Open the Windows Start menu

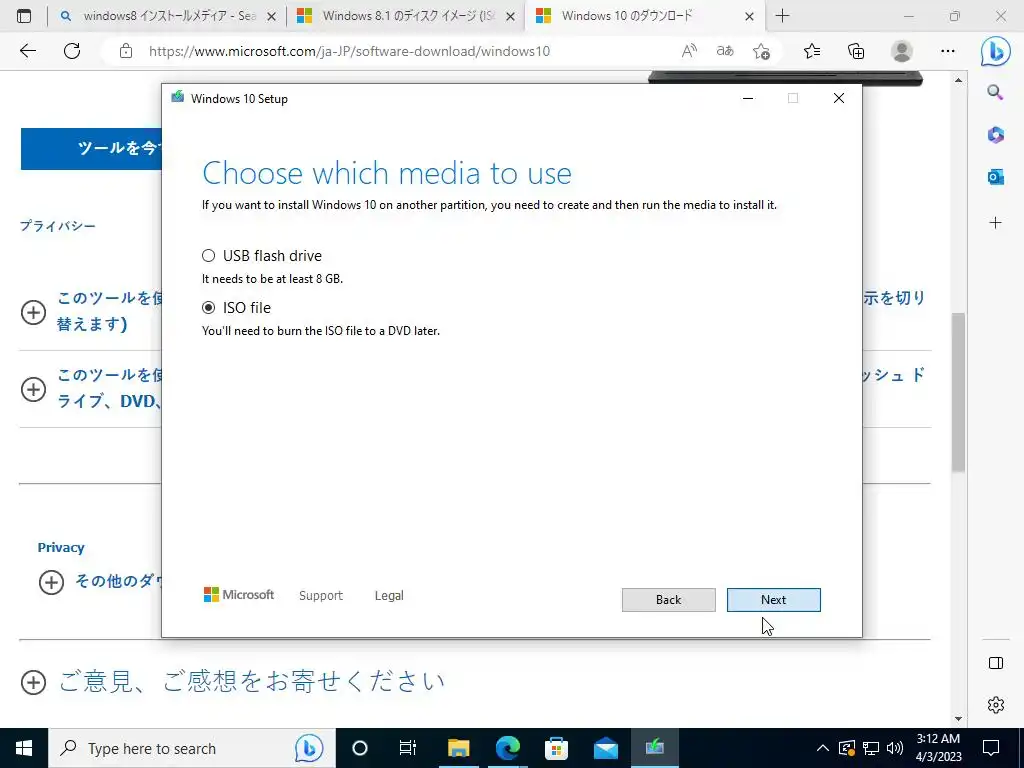[24, 748]
